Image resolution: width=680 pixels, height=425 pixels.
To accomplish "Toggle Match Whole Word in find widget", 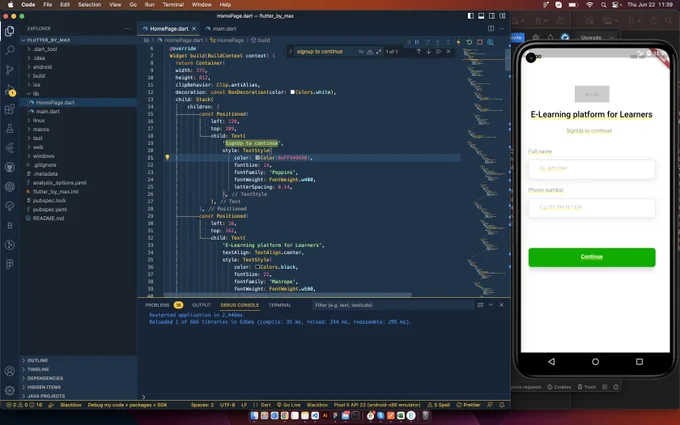I will [x=370, y=52].
